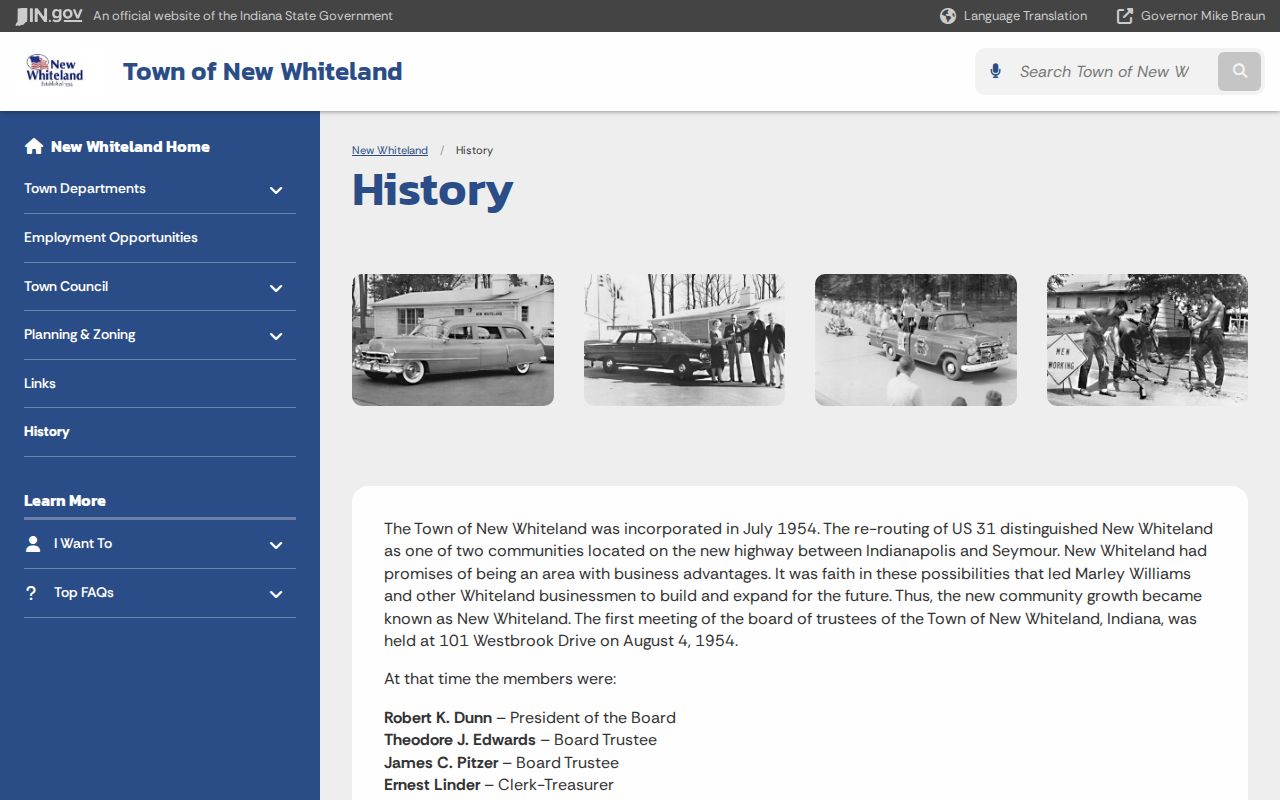Click the New Whiteland breadcrumb link
Viewport: 1280px width, 800px height.
[390, 150]
